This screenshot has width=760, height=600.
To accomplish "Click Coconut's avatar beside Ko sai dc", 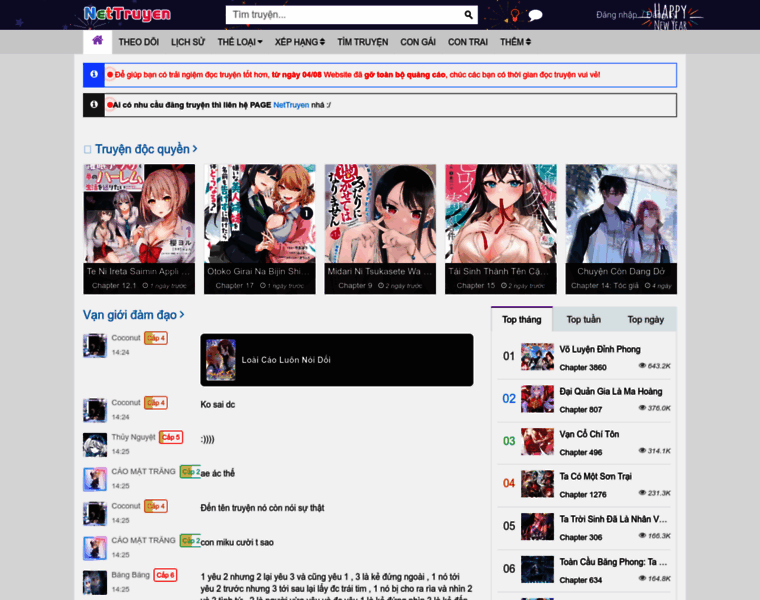I will 95,410.
